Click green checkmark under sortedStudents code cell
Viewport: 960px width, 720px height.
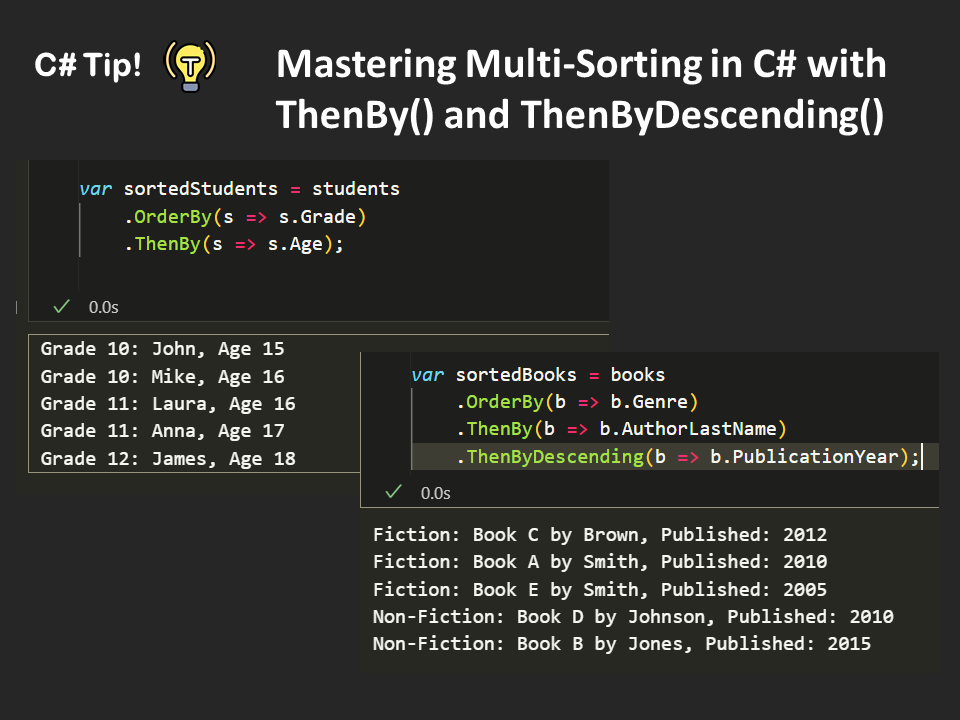click(62, 306)
